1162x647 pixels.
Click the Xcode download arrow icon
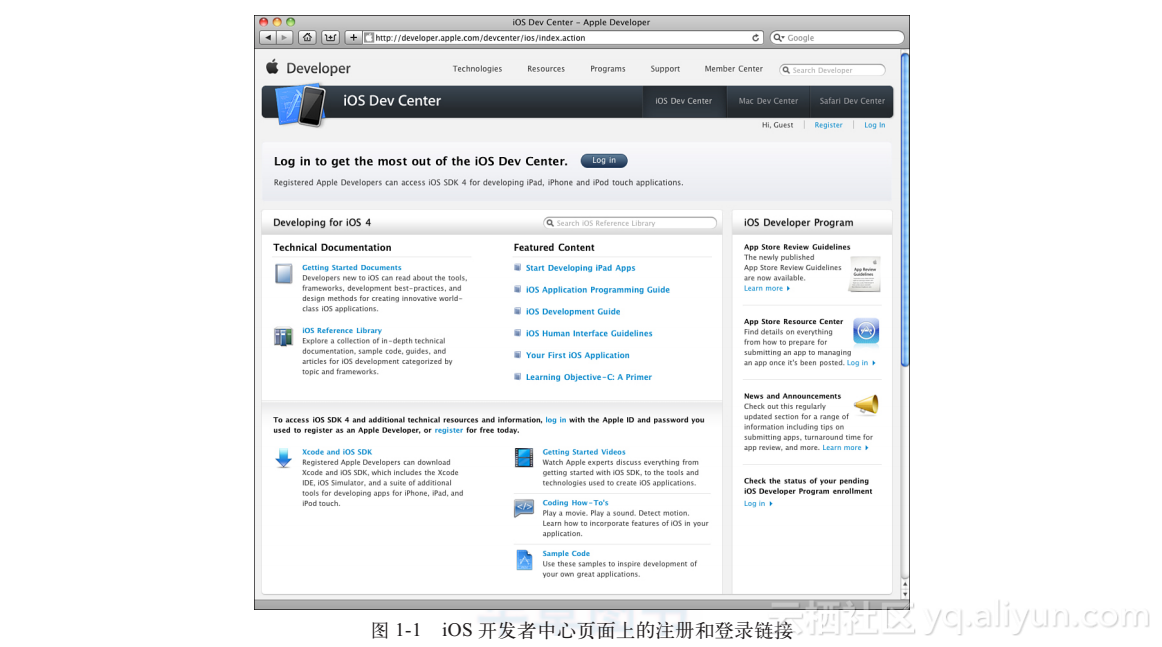pyautogui.click(x=283, y=458)
